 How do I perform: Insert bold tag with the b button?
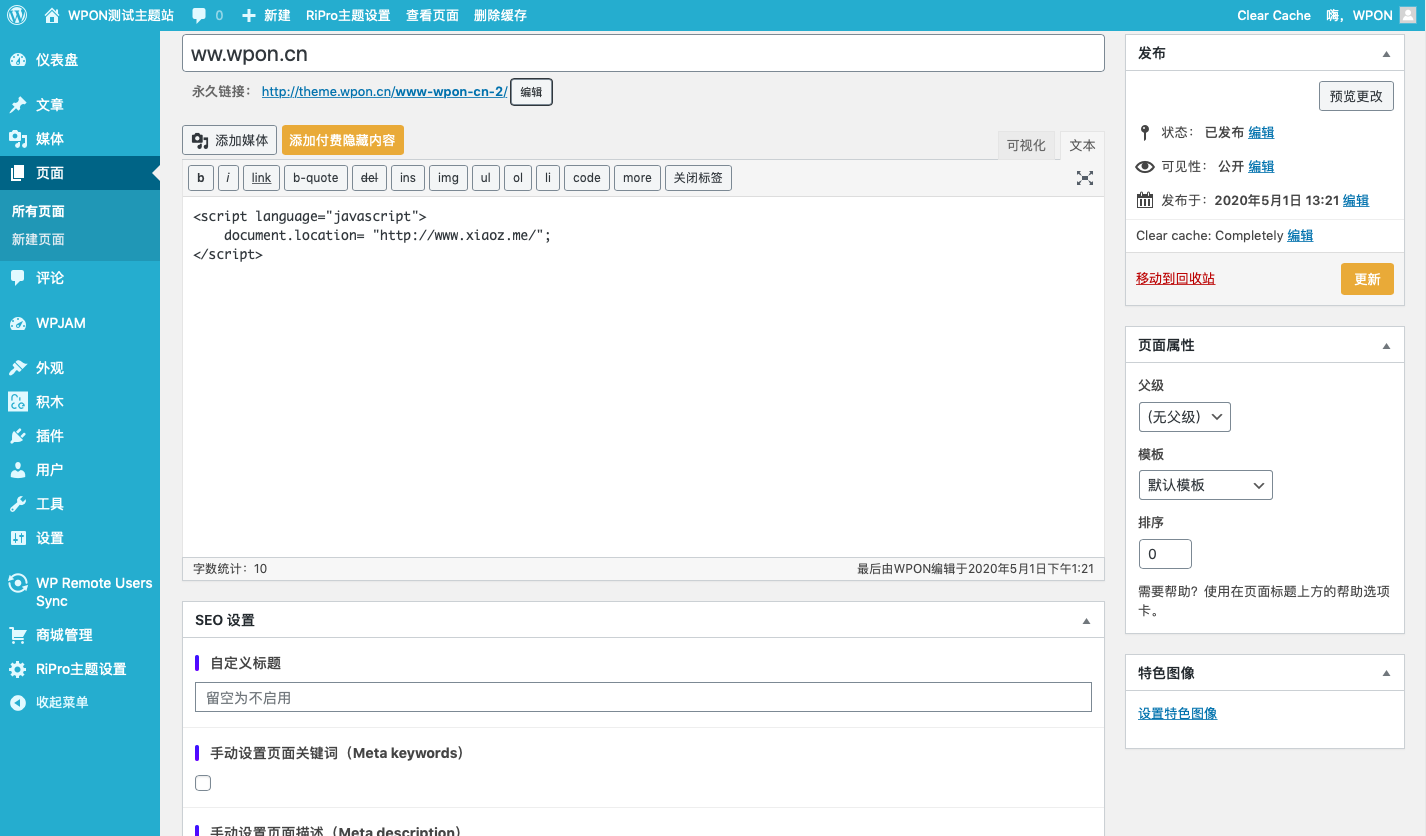click(x=200, y=178)
